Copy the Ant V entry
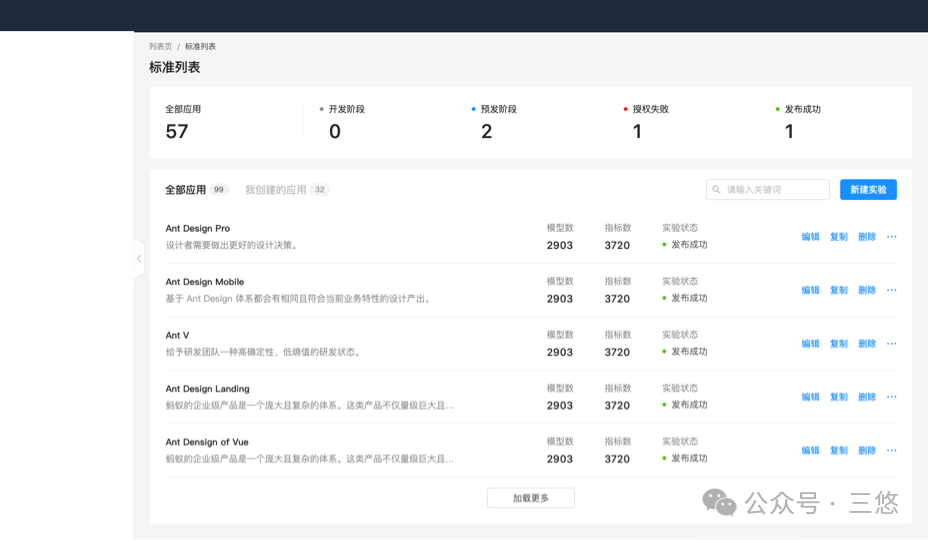 pyautogui.click(x=839, y=343)
